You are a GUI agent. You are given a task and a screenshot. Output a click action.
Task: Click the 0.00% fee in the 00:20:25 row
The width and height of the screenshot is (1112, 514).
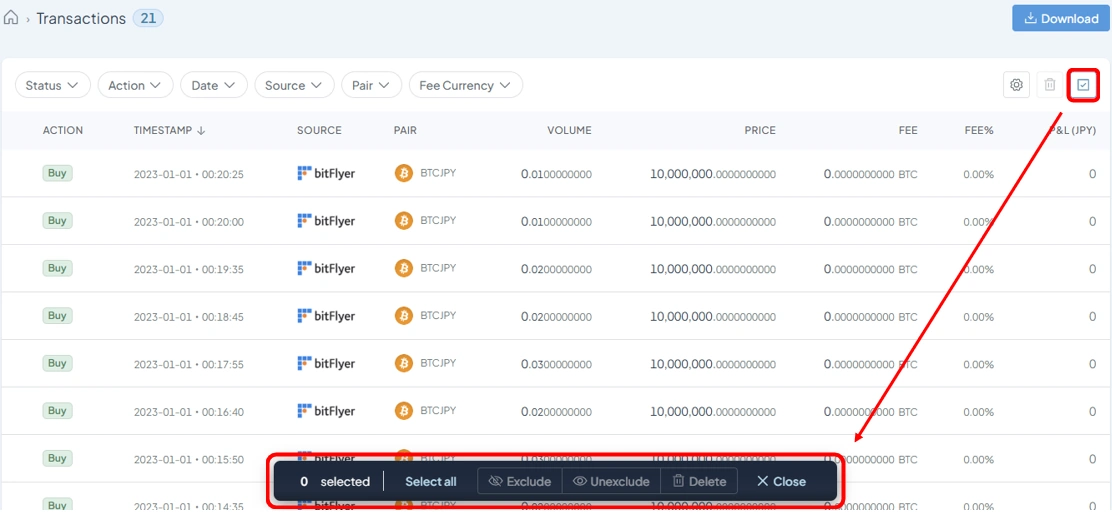pyautogui.click(x=978, y=174)
